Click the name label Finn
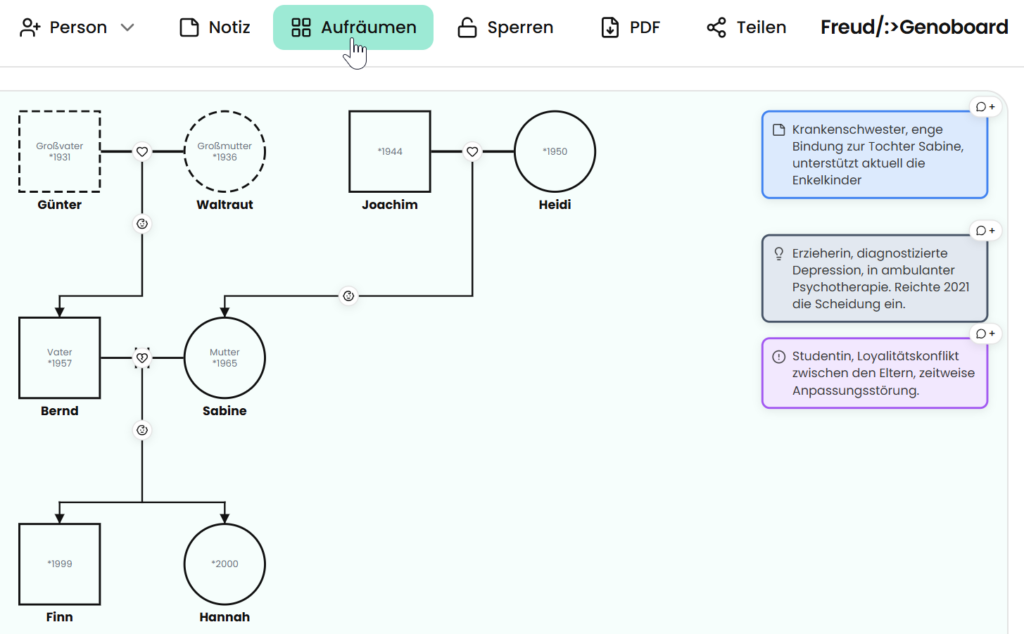1024x634 pixels. pos(59,618)
